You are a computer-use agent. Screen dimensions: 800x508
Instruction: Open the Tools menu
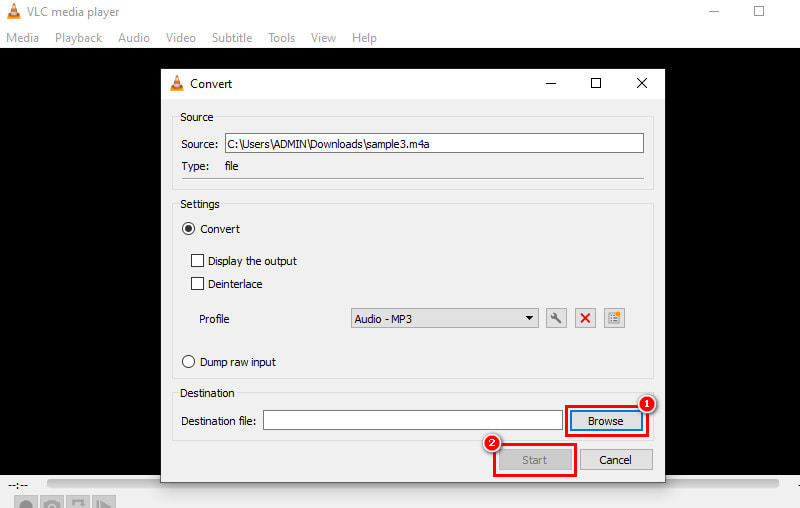click(281, 38)
